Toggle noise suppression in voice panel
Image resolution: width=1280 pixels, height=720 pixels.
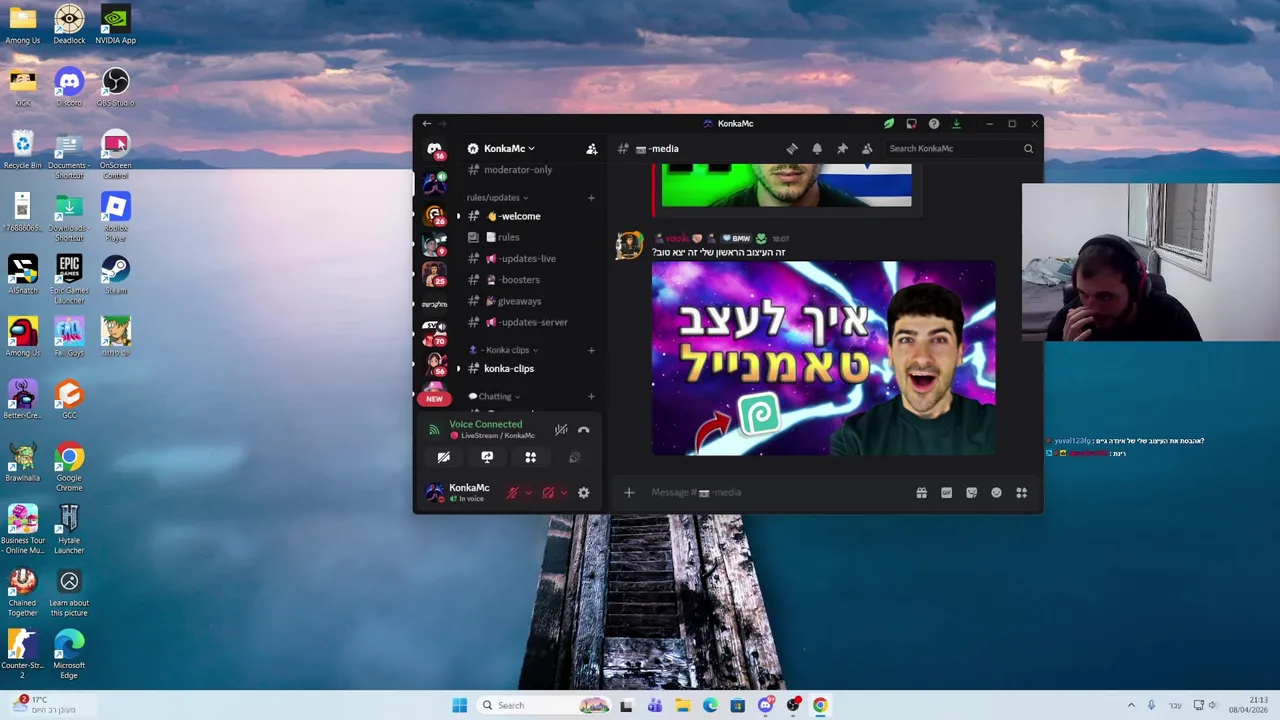(x=561, y=430)
